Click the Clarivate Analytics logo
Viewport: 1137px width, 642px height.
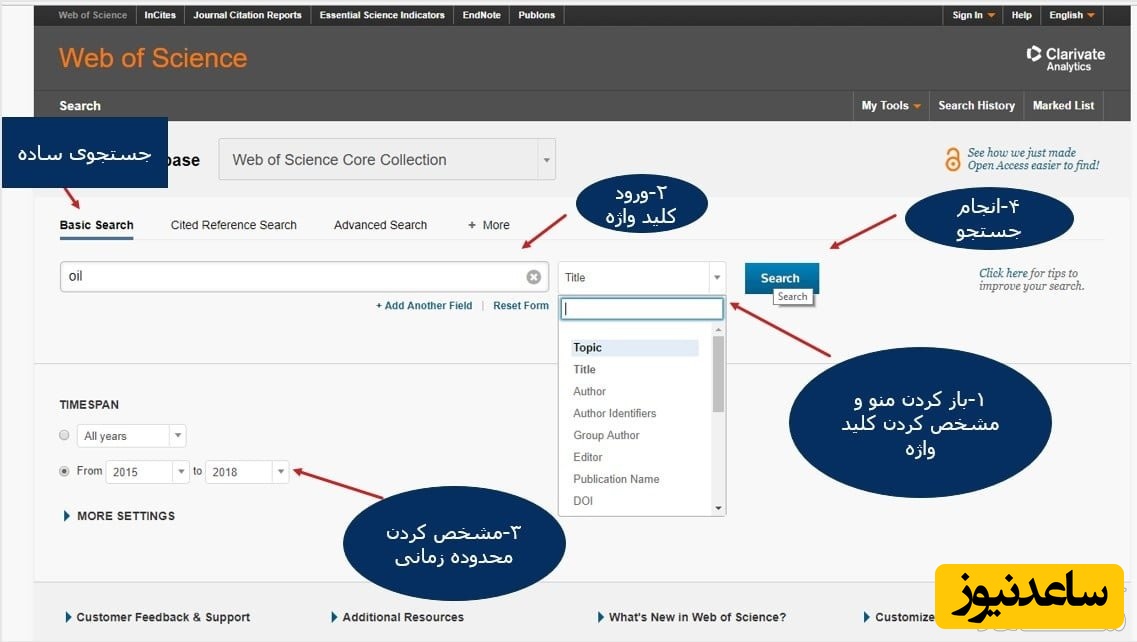click(1065, 58)
